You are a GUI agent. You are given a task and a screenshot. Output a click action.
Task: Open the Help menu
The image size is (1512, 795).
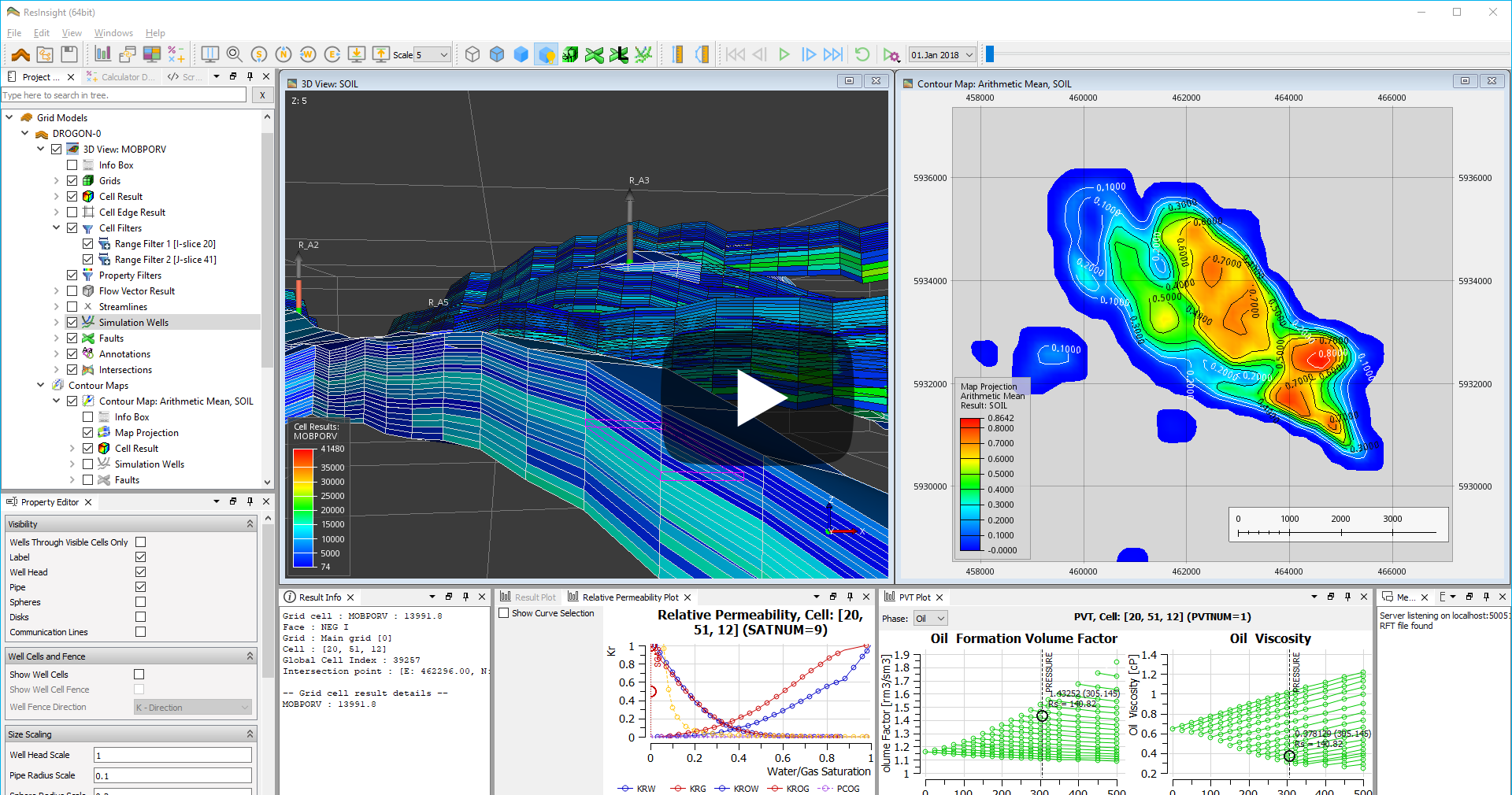pyautogui.click(x=155, y=33)
